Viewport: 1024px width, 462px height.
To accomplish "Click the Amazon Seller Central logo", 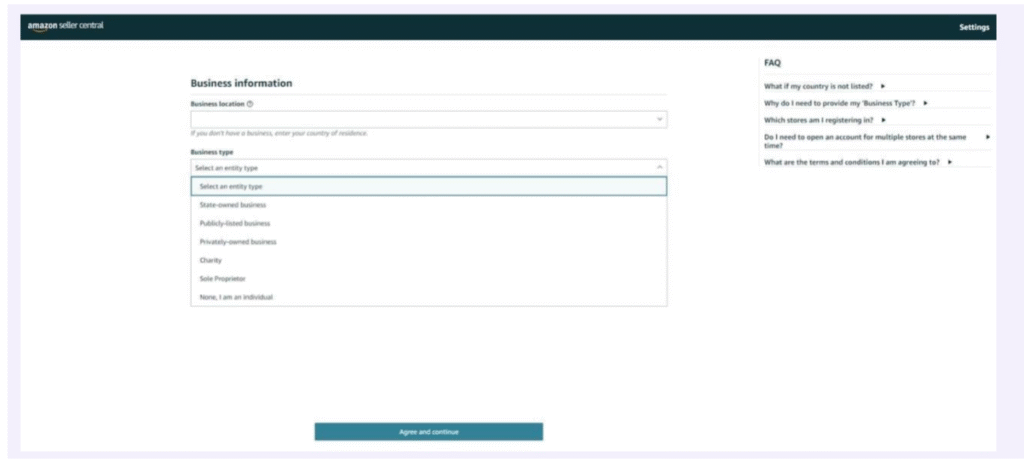I will click(65, 26).
